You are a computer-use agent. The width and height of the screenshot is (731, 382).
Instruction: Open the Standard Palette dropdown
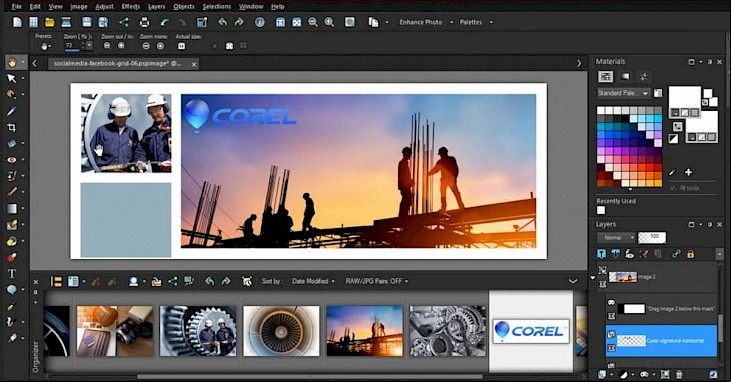[x=623, y=93]
